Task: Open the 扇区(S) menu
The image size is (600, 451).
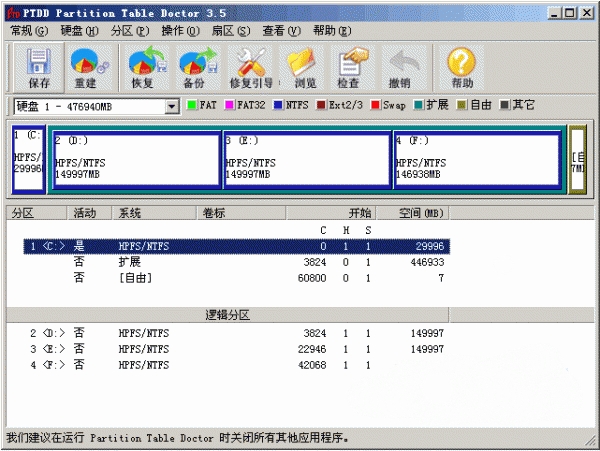Action: pyautogui.click(x=231, y=31)
